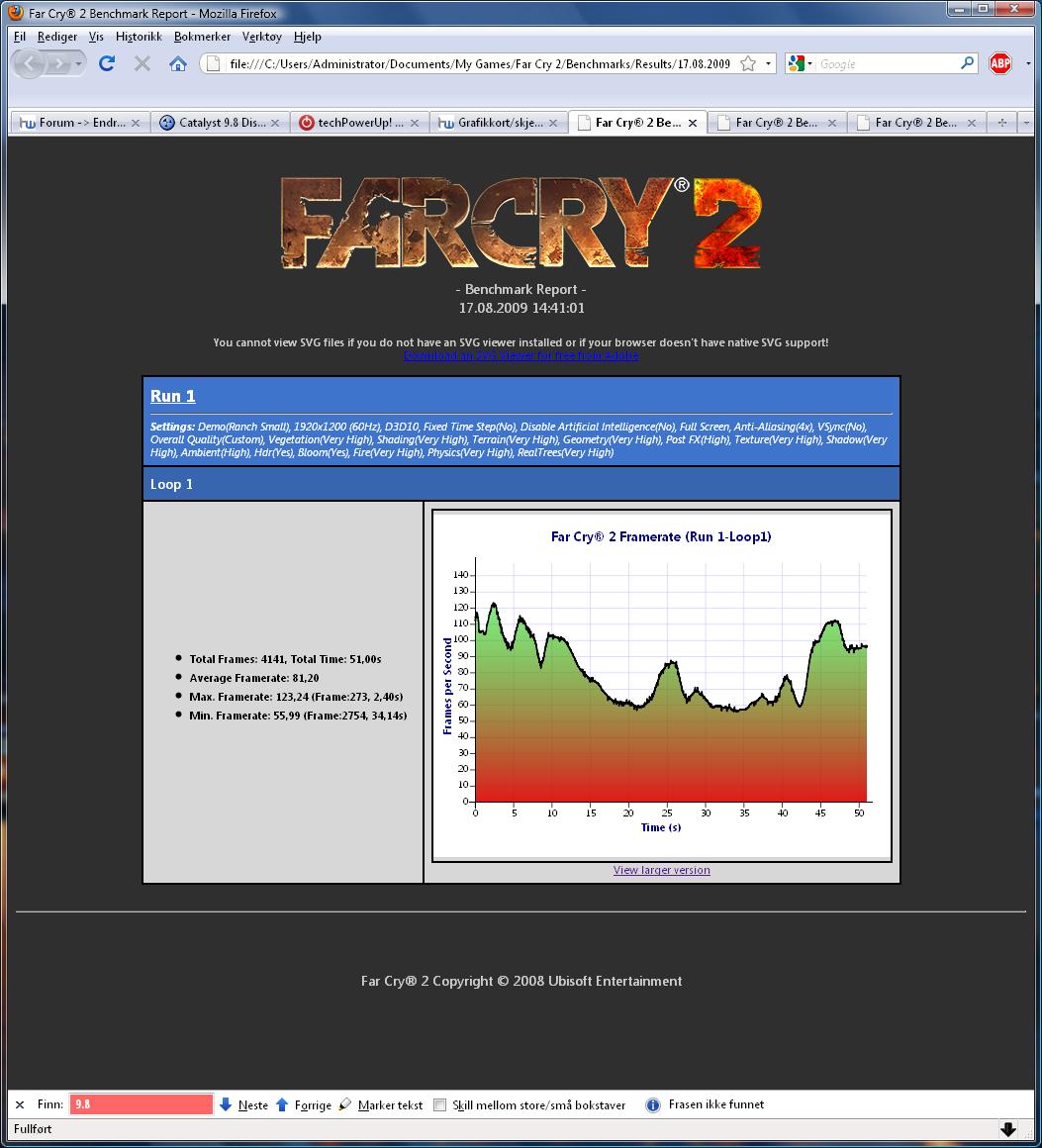The height and width of the screenshot is (1148, 1042).
Task: Open the Verktøy menu
Action: pyautogui.click(x=261, y=37)
